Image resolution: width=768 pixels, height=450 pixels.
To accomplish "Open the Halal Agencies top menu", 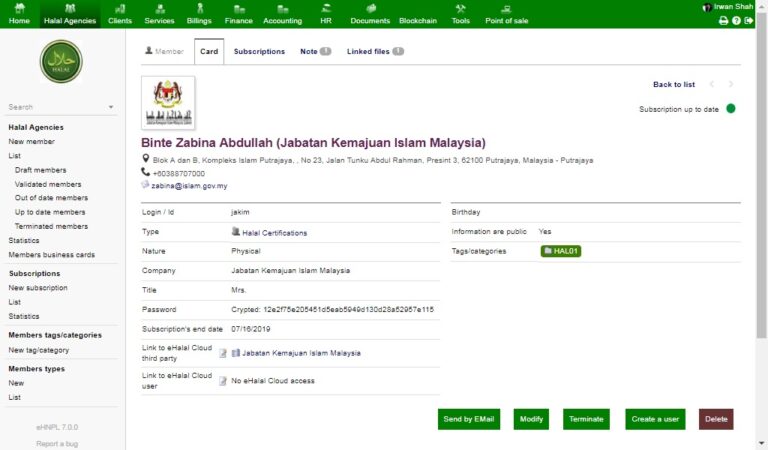I will 70,14.
